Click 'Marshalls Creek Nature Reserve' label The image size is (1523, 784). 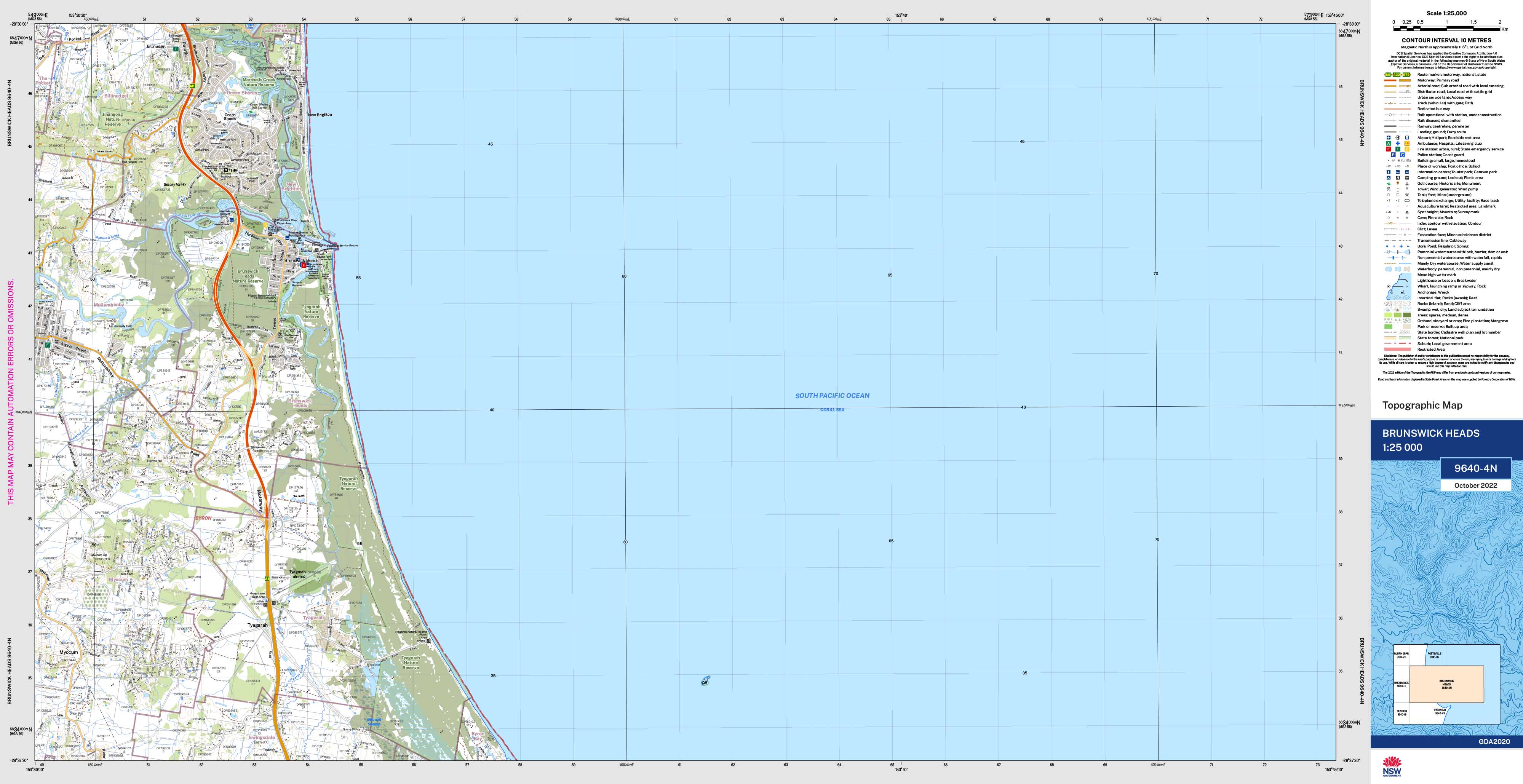coord(258,82)
